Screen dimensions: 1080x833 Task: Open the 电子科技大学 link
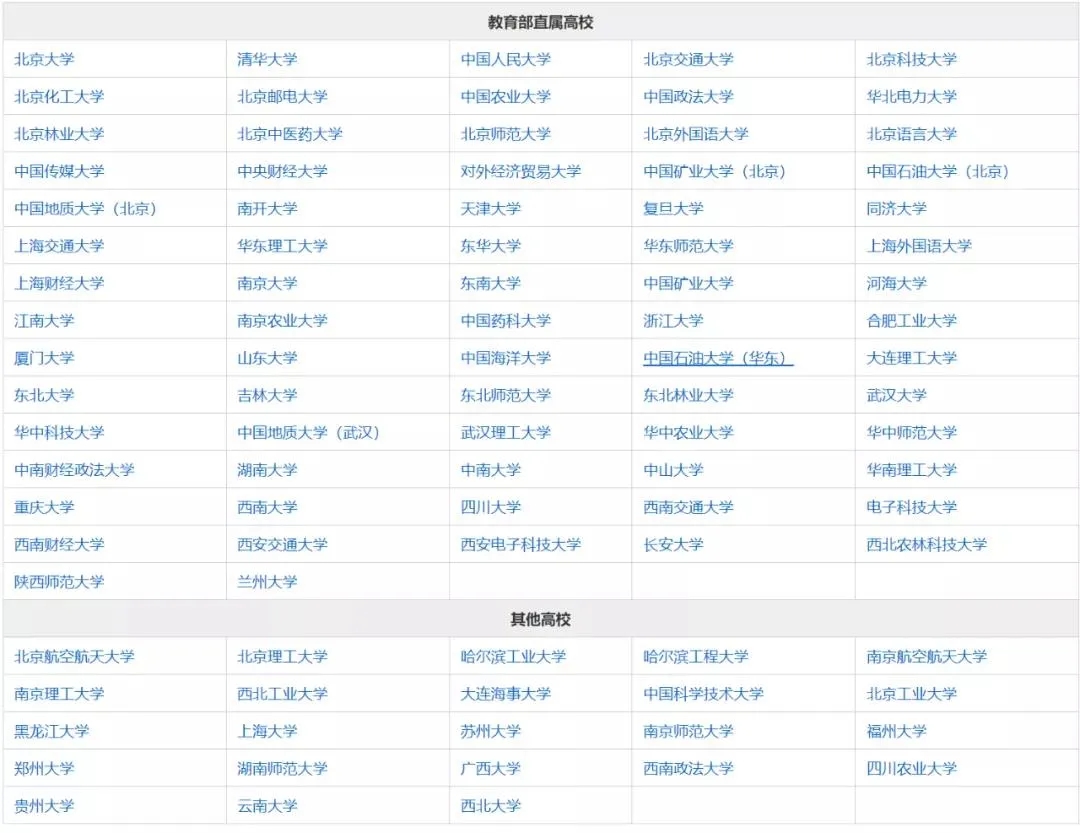911,506
